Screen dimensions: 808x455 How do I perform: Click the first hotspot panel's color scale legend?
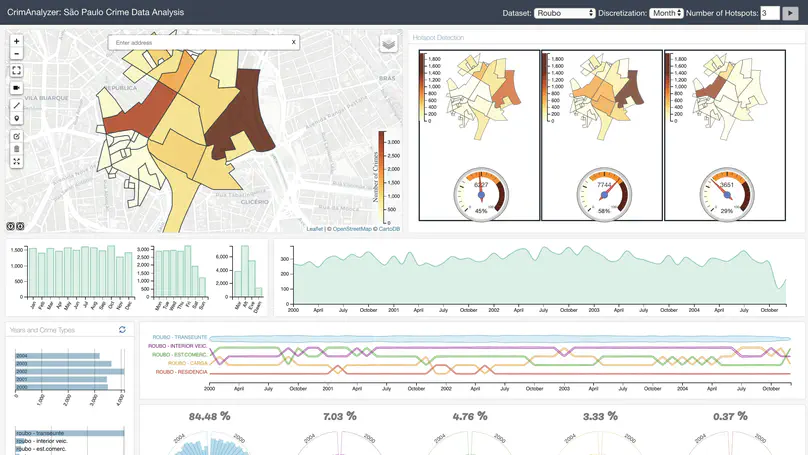coord(431,89)
